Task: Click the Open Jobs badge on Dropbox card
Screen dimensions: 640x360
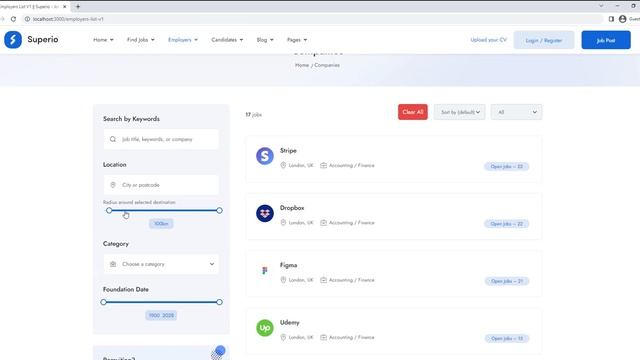Action: pos(507,224)
